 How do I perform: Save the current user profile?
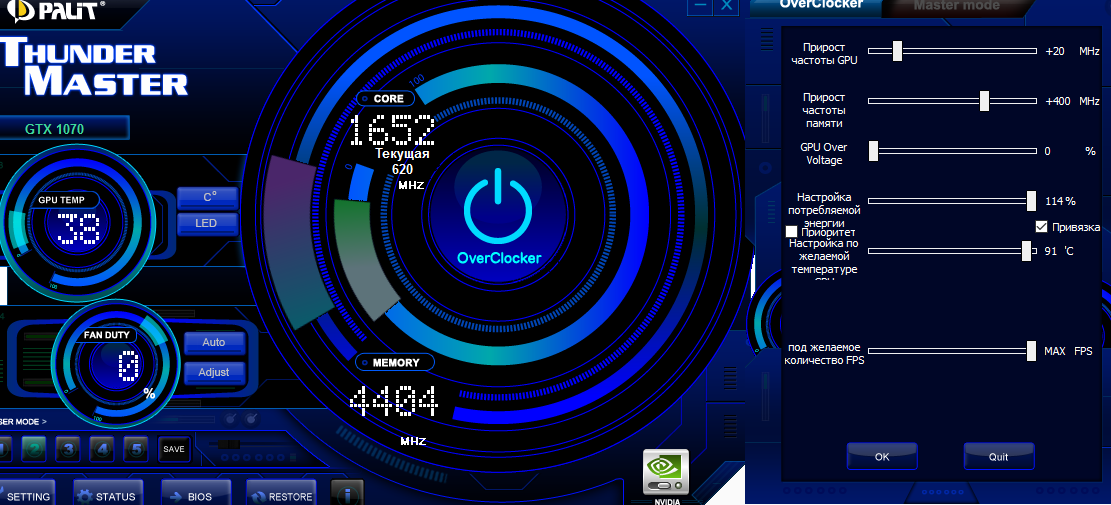(174, 449)
